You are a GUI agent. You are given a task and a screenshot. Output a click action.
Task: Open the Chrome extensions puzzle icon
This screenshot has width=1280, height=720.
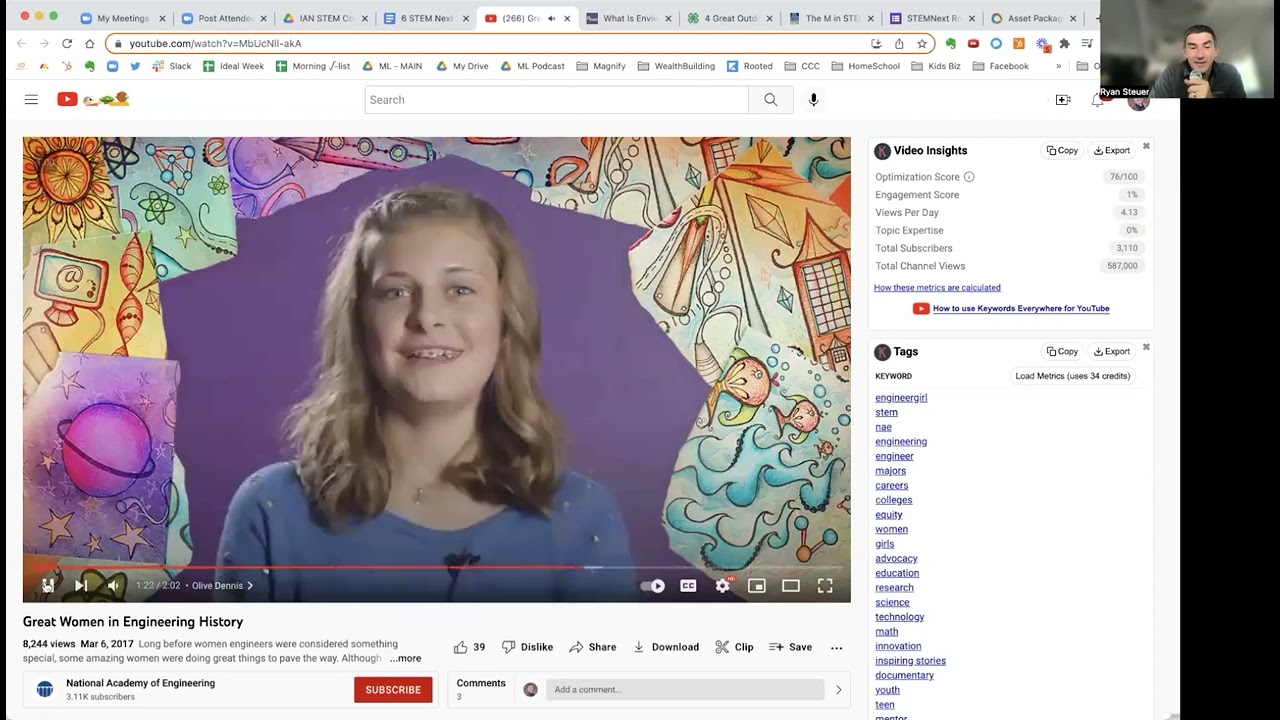pyautogui.click(x=1064, y=43)
